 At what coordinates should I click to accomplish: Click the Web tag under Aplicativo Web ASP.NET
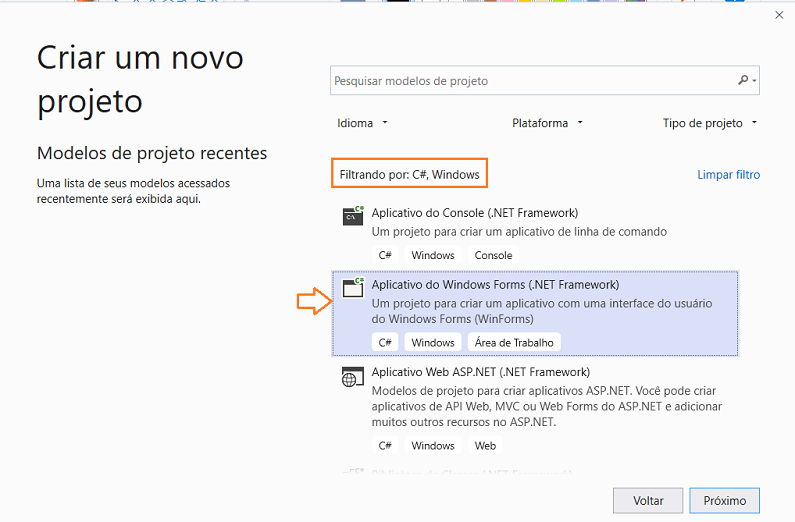click(485, 446)
